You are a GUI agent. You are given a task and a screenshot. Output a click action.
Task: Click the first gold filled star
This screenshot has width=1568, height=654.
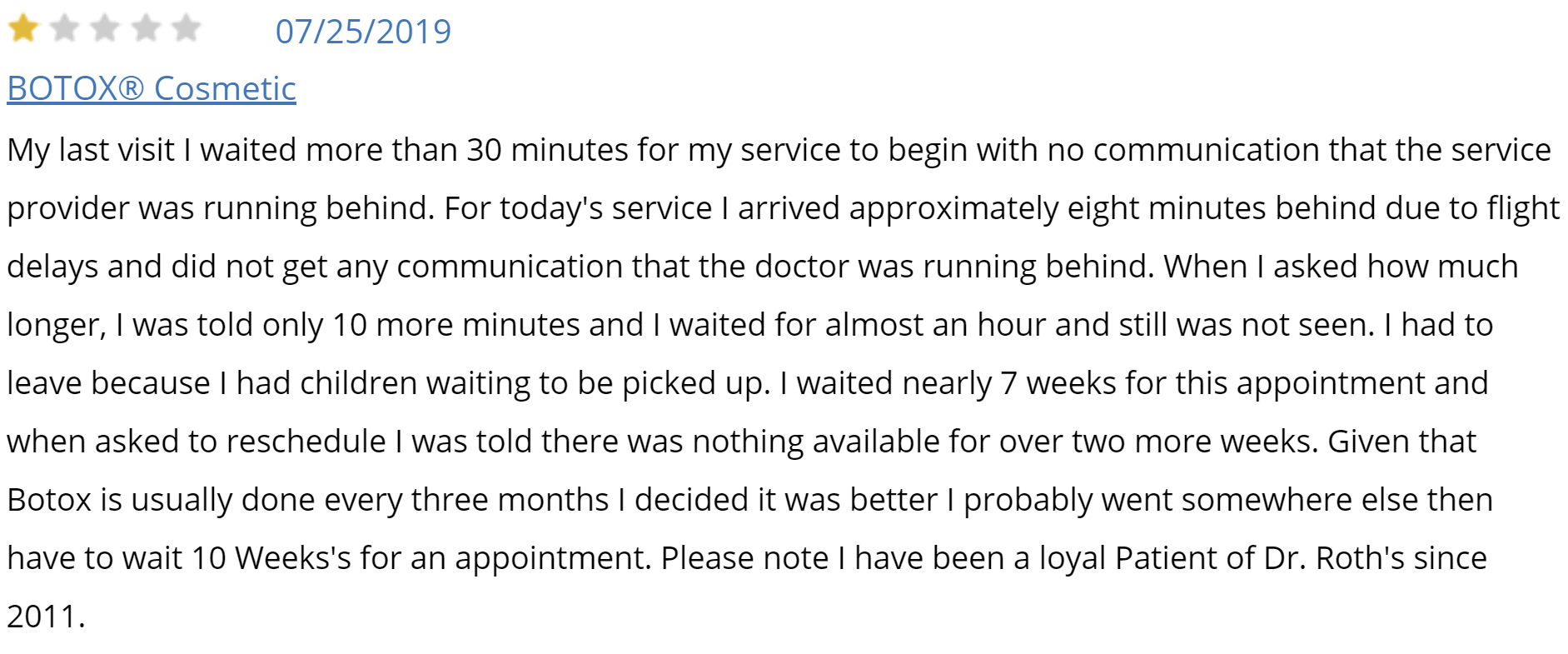click(23, 28)
